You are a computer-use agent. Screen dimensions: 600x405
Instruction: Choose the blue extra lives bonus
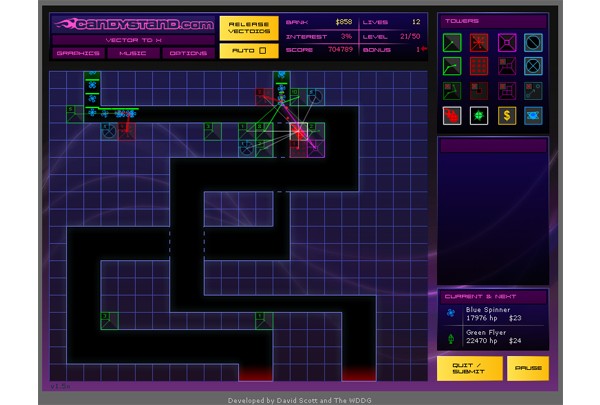pyautogui.click(x=533, y=116)
